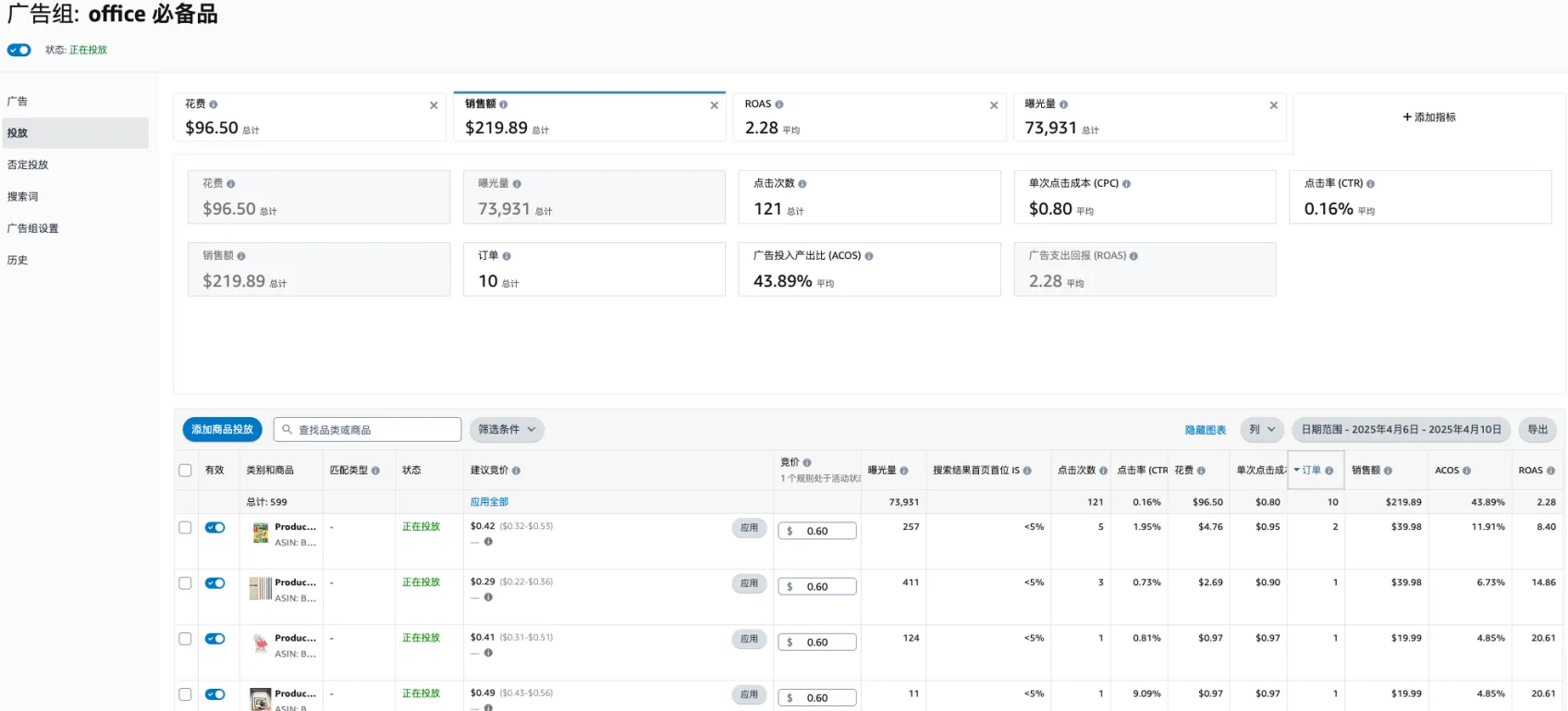Remove the 花费 metric tile with X
Viewport: 1568px width, 711px height.
click(434, 105)
